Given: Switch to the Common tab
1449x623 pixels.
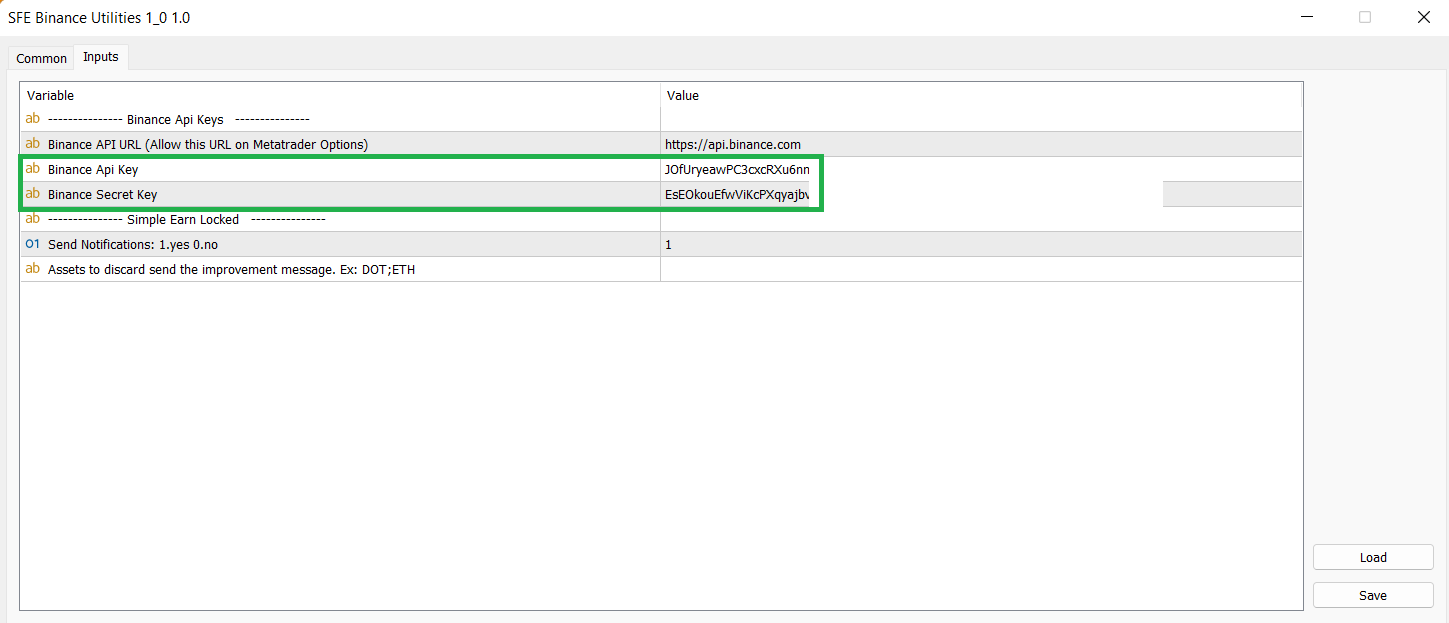Looking at the screenshot, I should tap(42, 58).
